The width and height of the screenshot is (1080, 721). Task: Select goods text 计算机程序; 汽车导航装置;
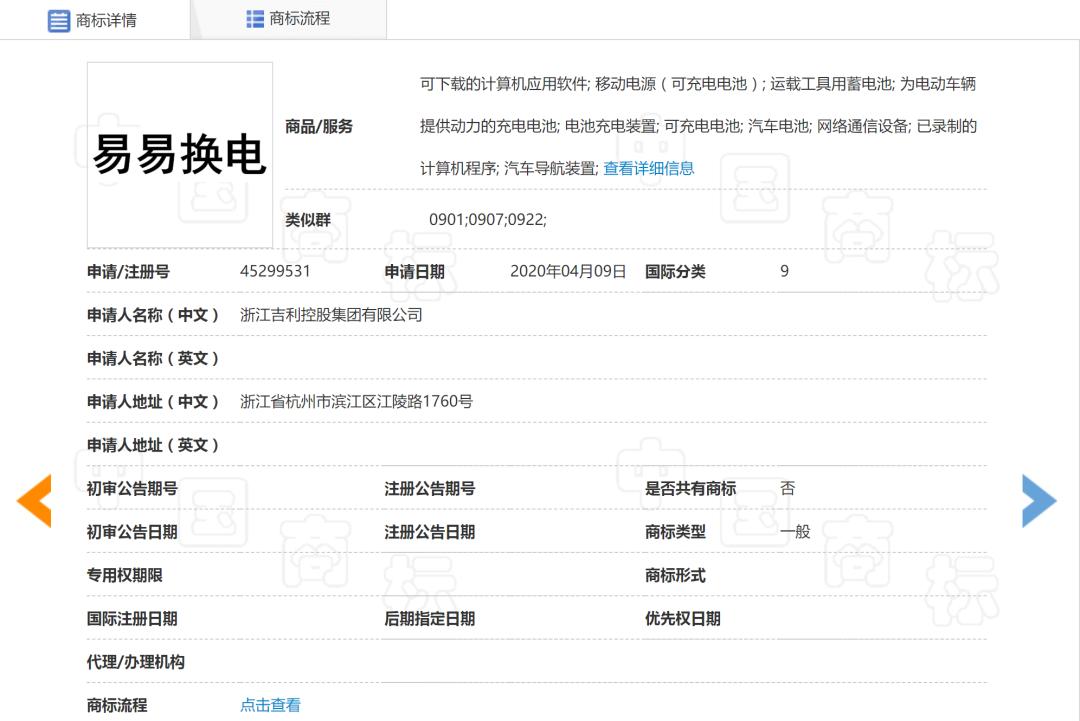[509, 169]
